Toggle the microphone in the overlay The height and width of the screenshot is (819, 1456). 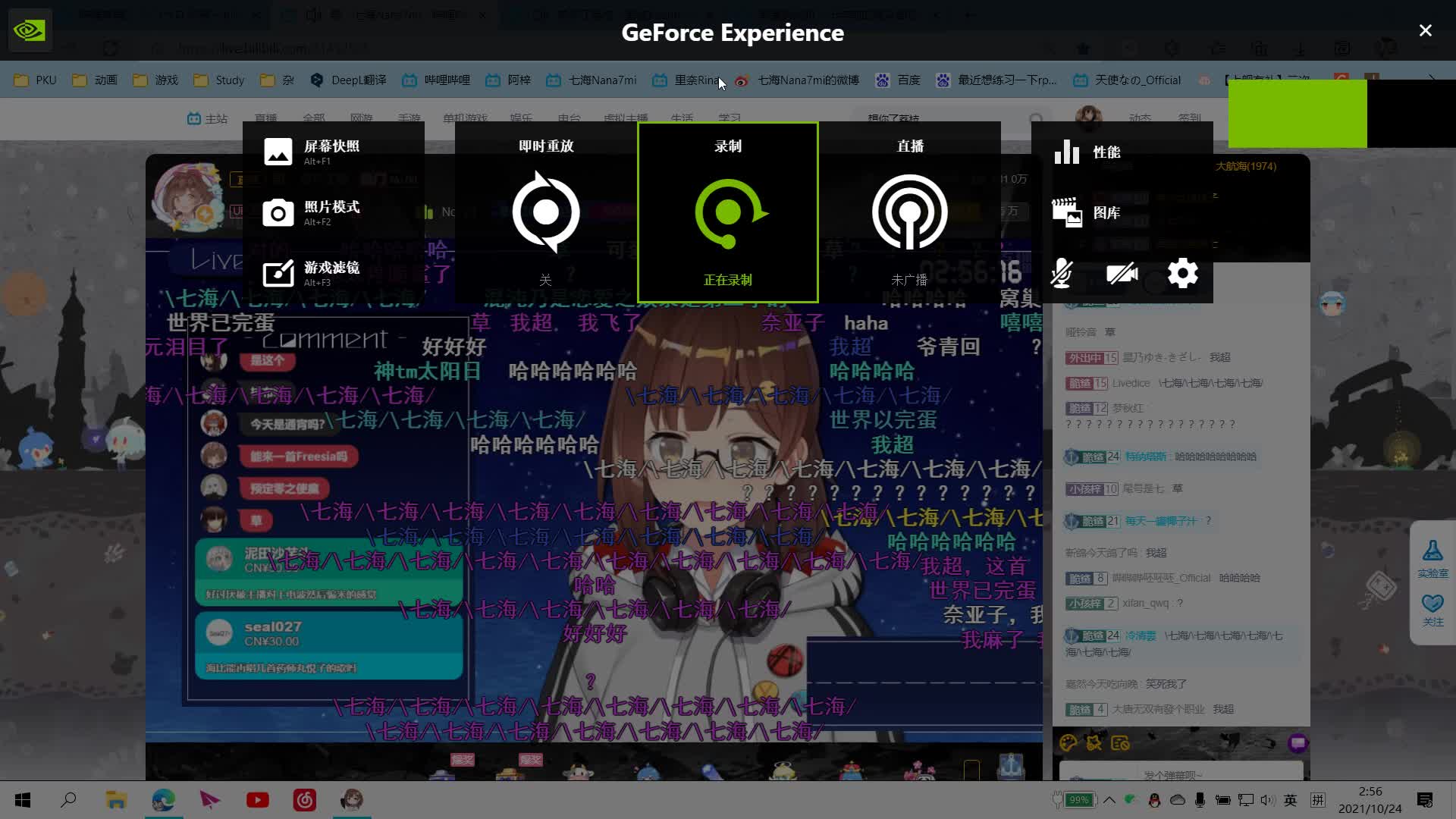click(x=1062, y=273)
